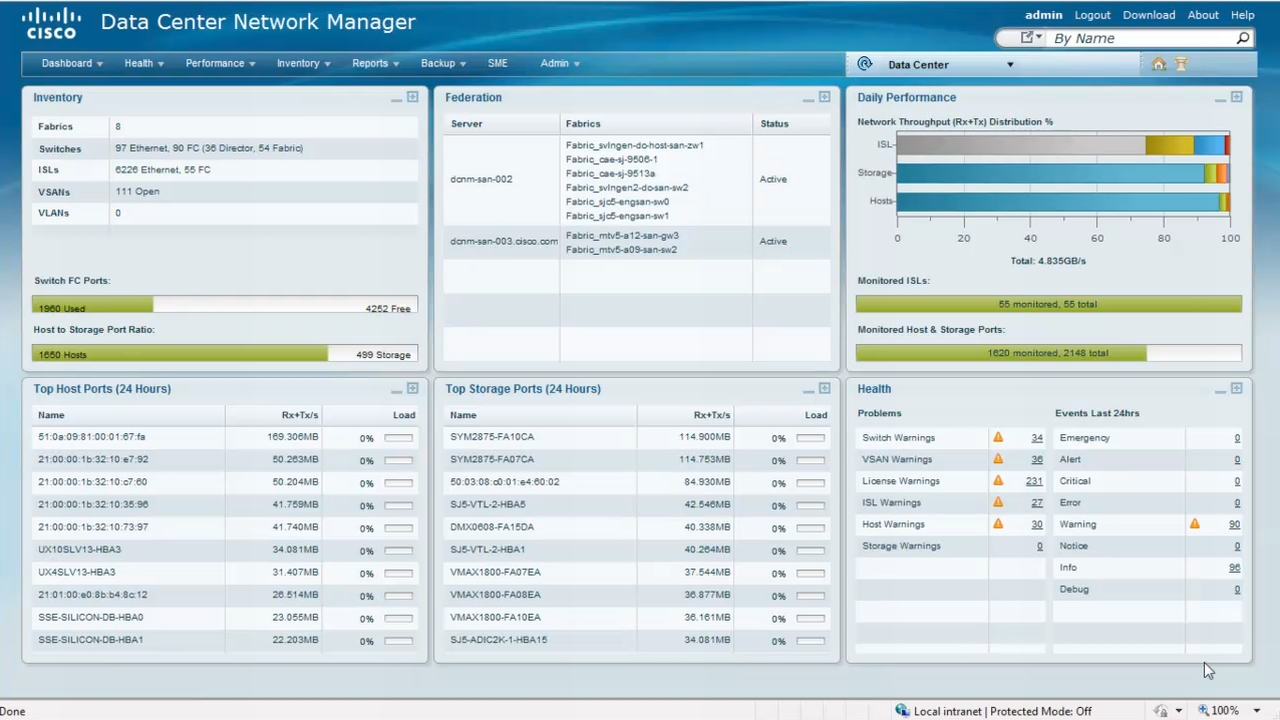Click the Cisco logo
Viewport: 1280px width, 720px height.
click(x=51, y=23)
